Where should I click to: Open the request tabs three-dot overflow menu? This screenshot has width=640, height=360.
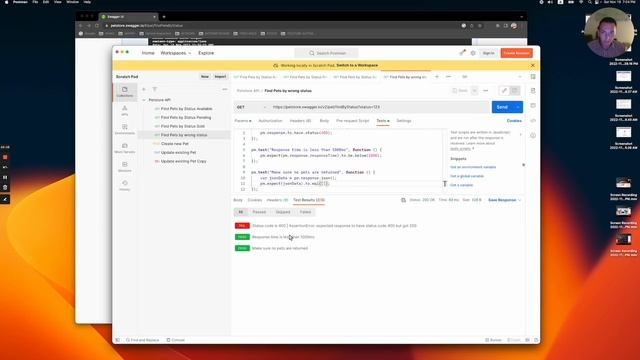tap(449, 77)
